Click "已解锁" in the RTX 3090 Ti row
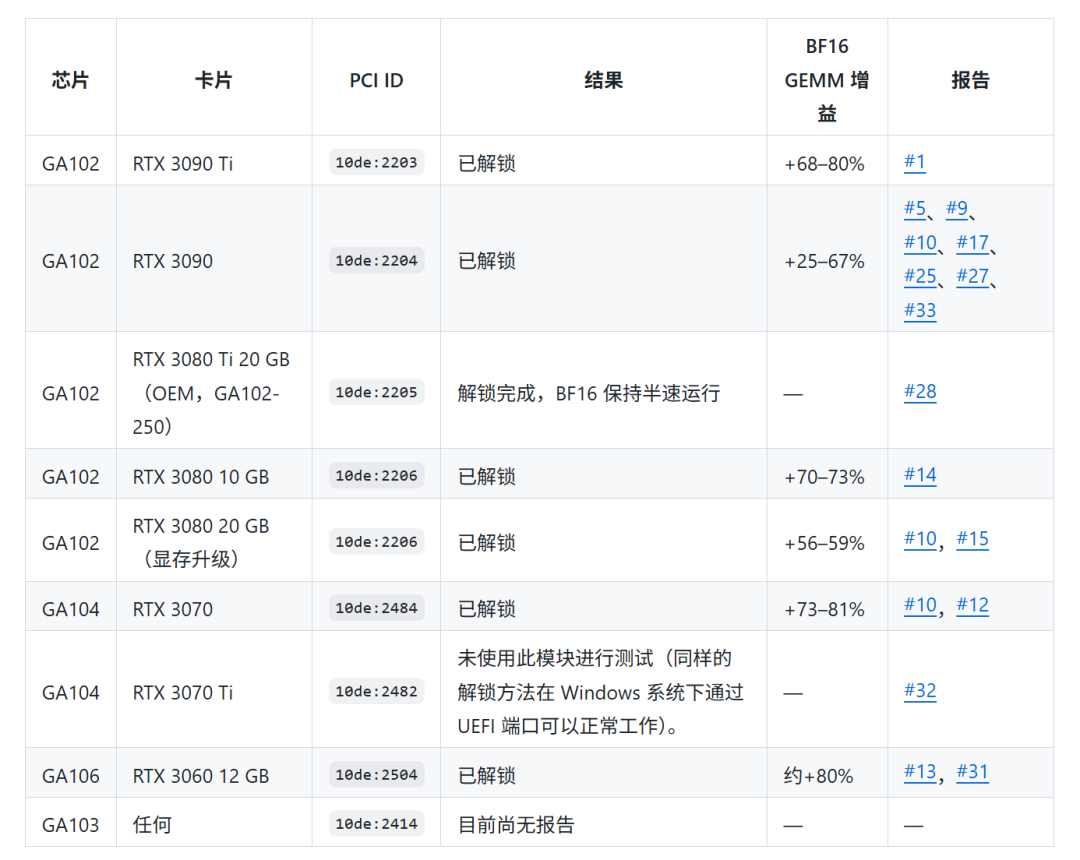Screen dimensions: 1080x860 tap(486, 164)
